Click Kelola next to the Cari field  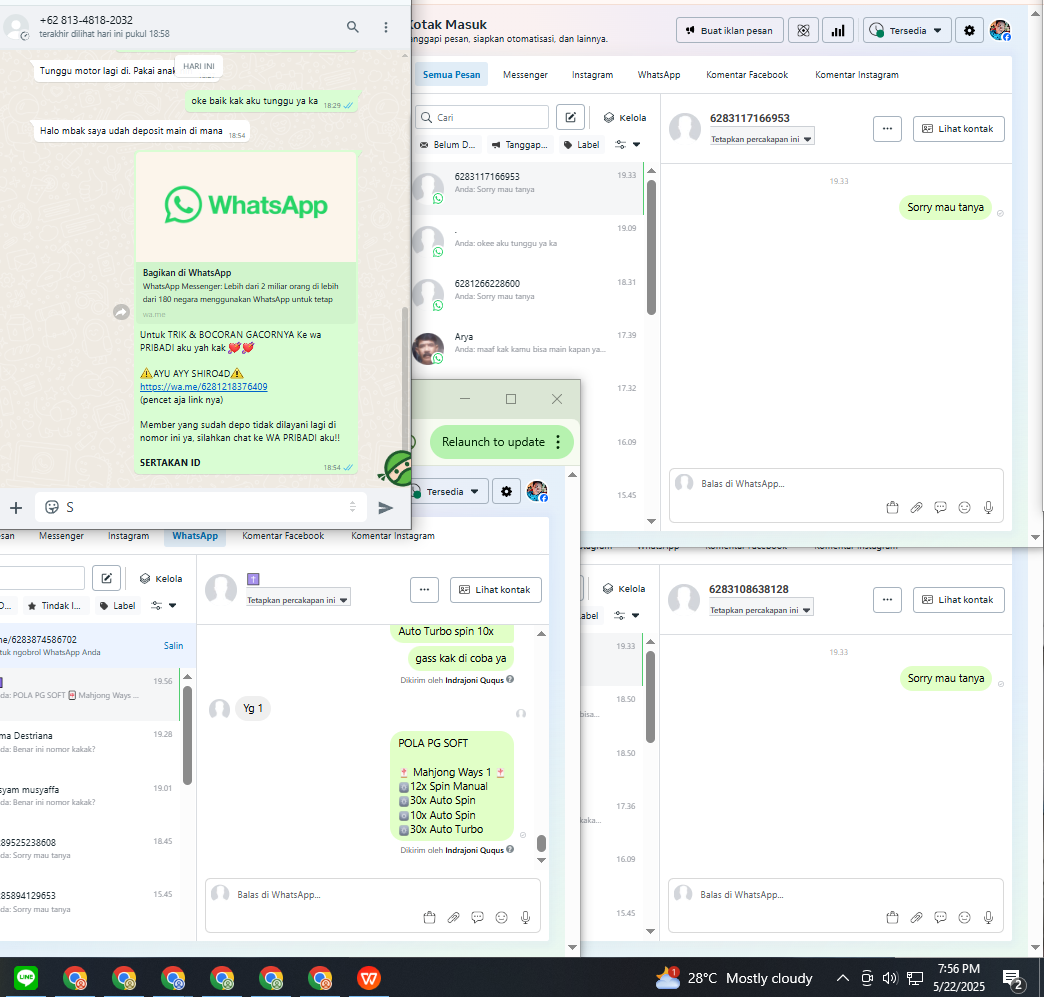coord(625,118)
